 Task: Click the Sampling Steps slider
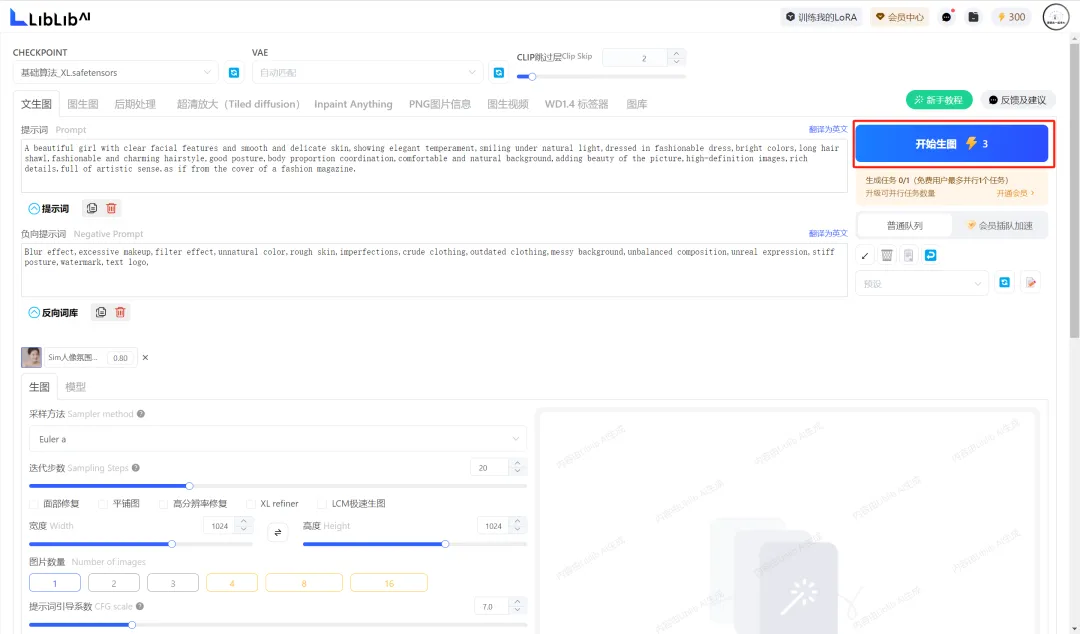tap(278, 486)
